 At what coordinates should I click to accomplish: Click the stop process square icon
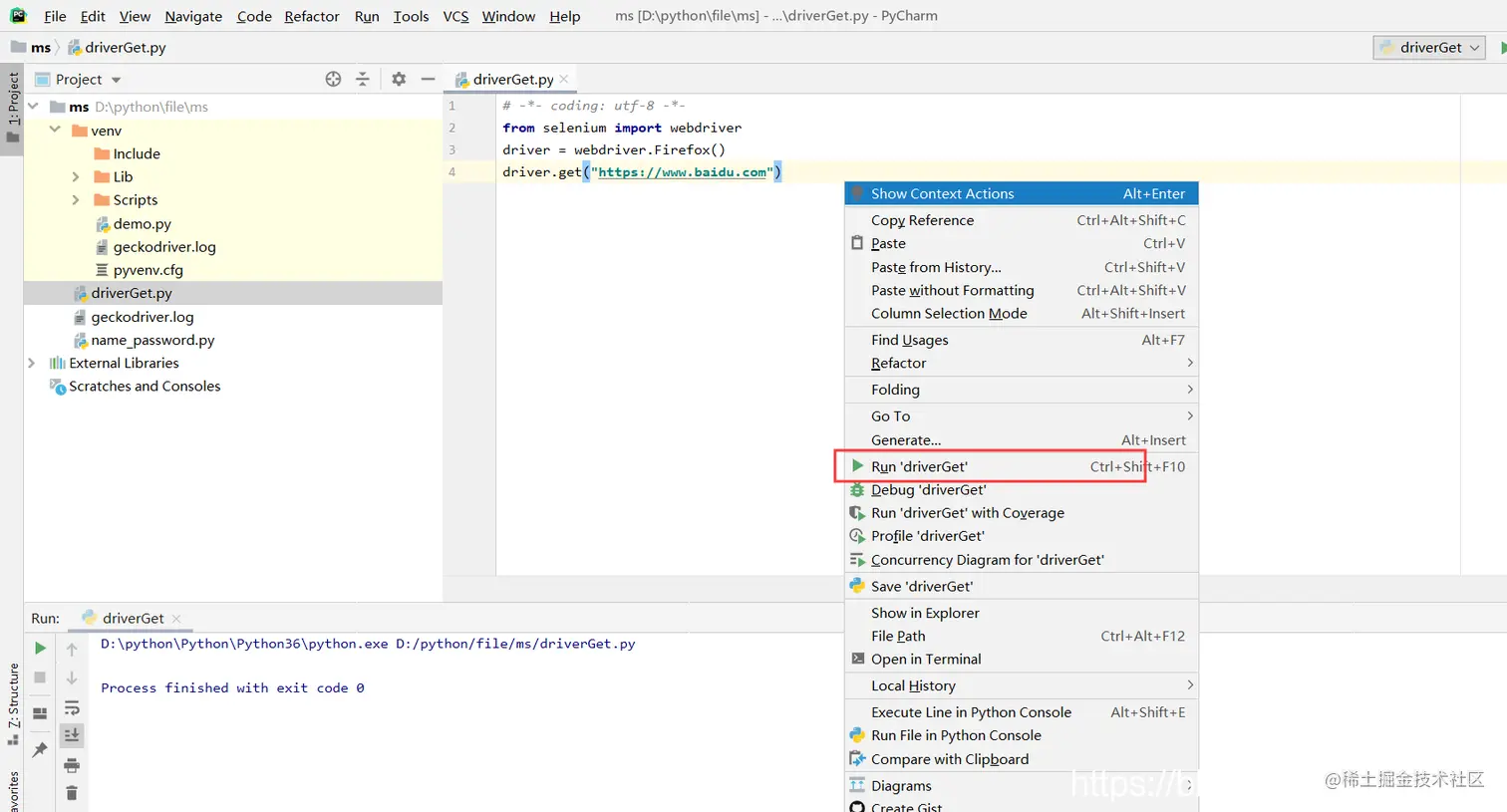[x=40, y=677]
